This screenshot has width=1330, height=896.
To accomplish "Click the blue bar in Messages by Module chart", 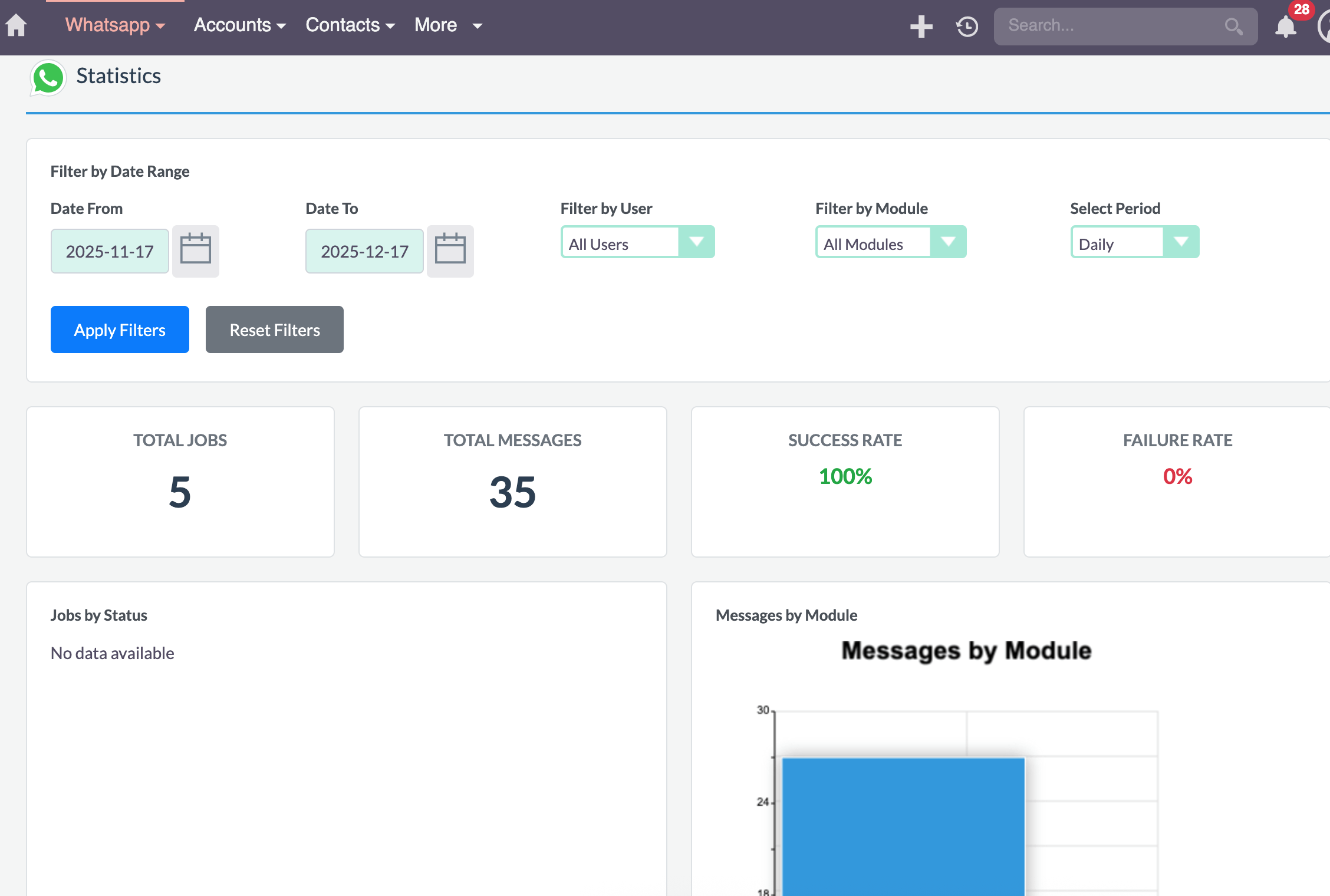I will pos(902,825).
